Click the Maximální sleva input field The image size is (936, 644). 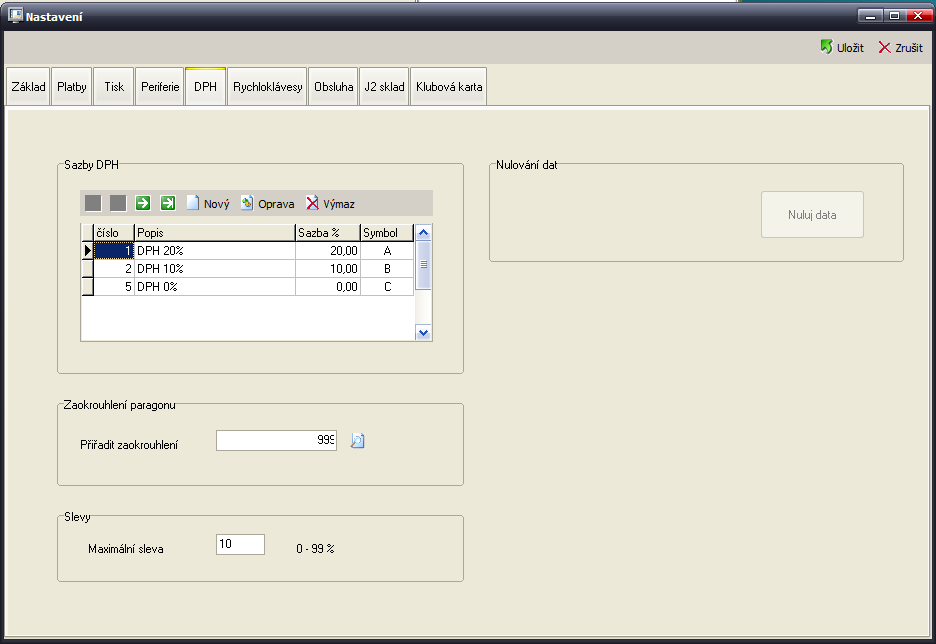(x=241, y=544)
